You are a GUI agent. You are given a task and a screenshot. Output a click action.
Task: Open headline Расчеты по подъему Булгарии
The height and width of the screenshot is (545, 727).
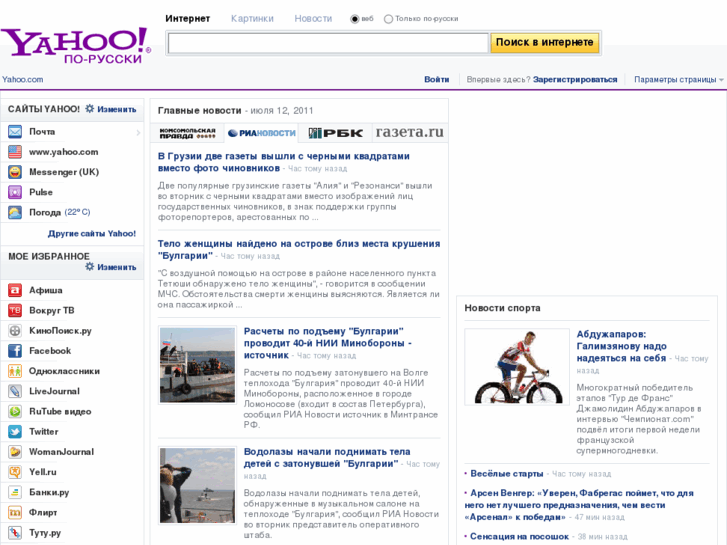pos(328,343)
